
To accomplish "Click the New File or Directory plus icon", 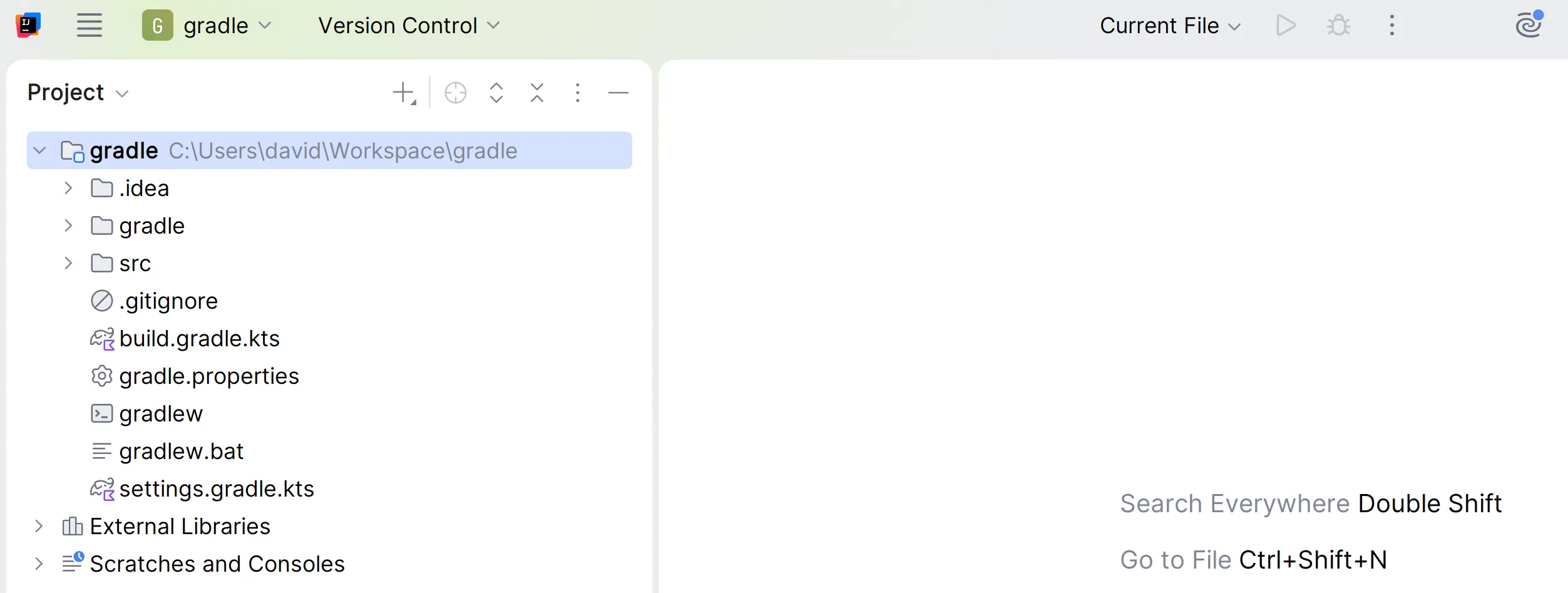I will click(404, 93).
